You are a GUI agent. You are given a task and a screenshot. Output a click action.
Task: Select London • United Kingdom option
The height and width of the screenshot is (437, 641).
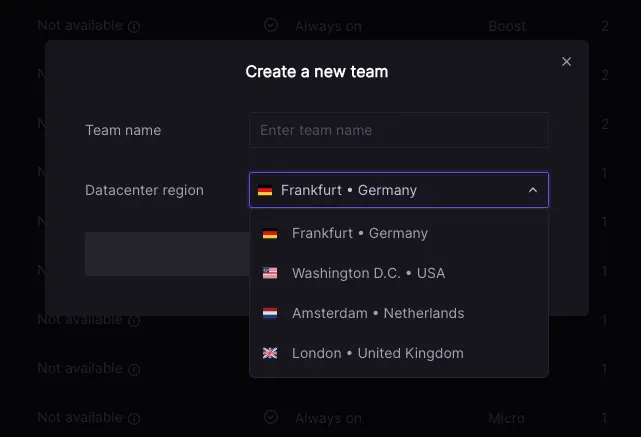click(x=378, y=353)
